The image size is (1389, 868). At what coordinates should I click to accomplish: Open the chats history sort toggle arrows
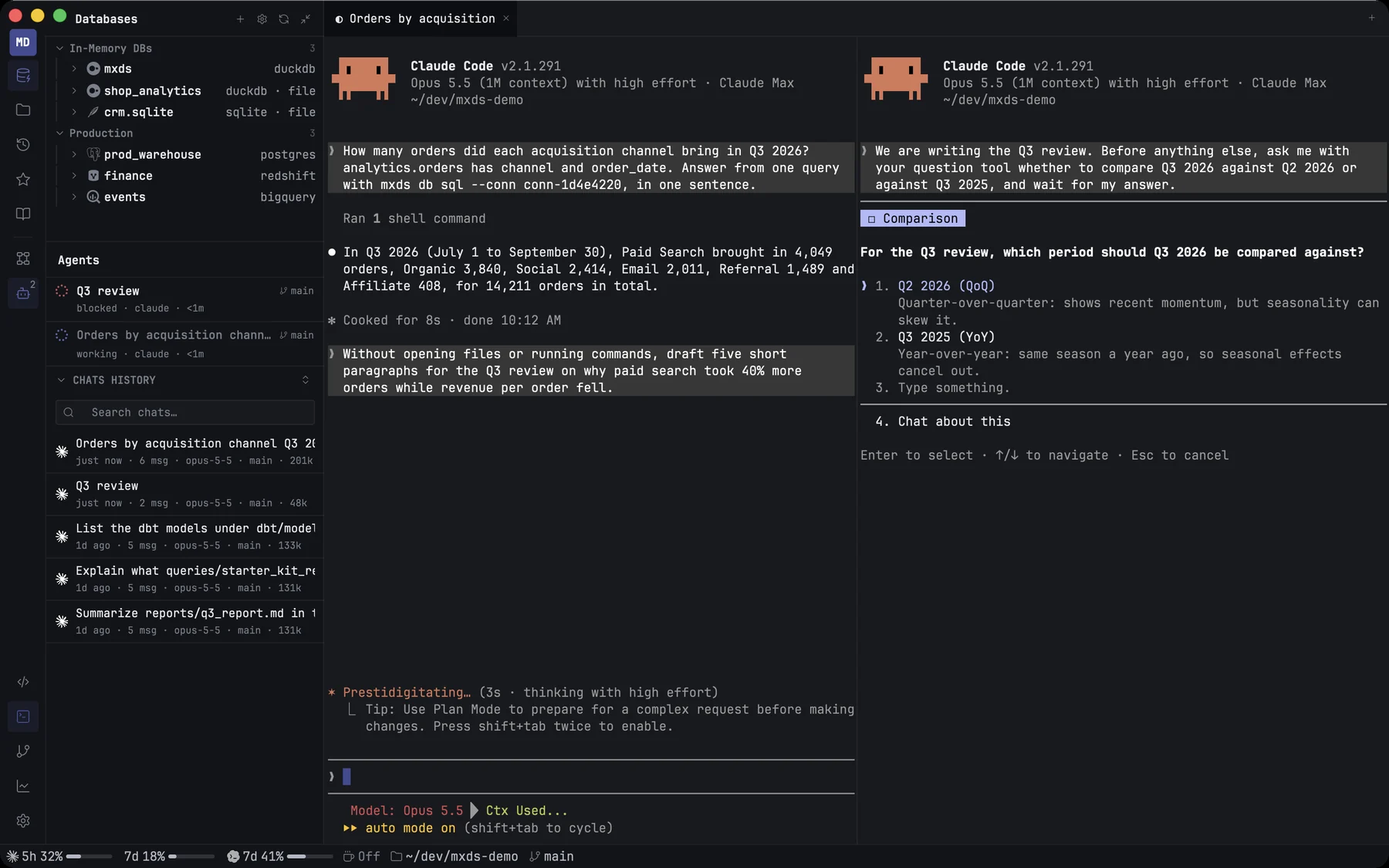tap(306, 380)
